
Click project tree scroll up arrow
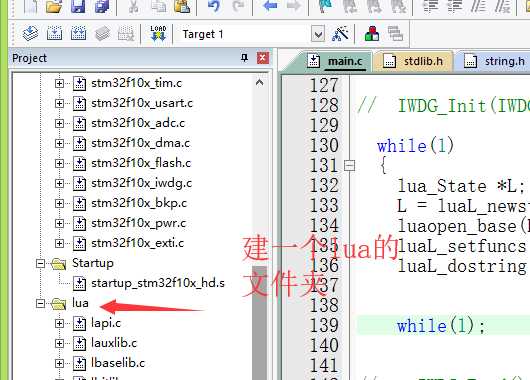[x=260, y=82]
